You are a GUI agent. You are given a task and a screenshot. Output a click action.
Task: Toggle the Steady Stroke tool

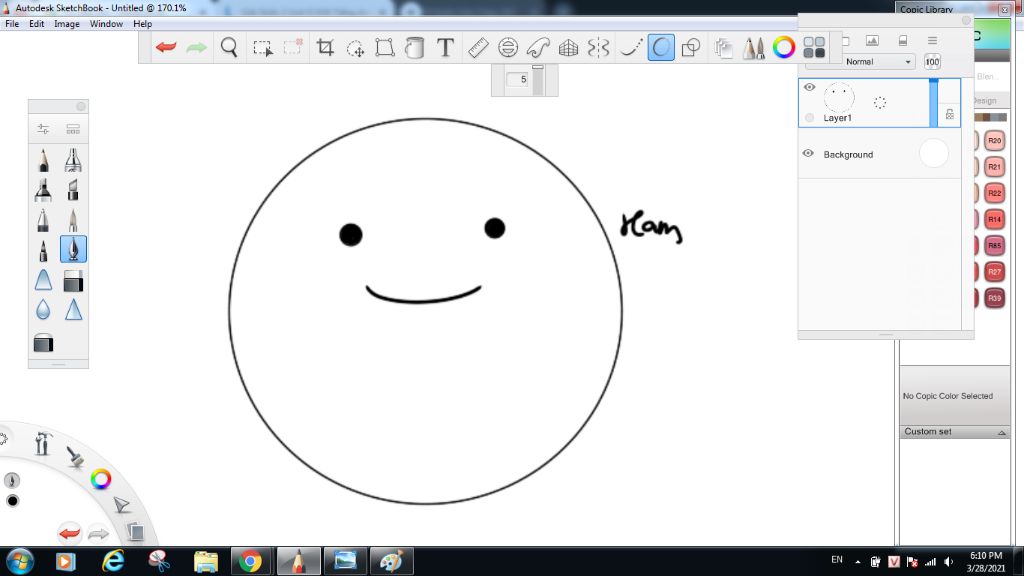(630, 47)
